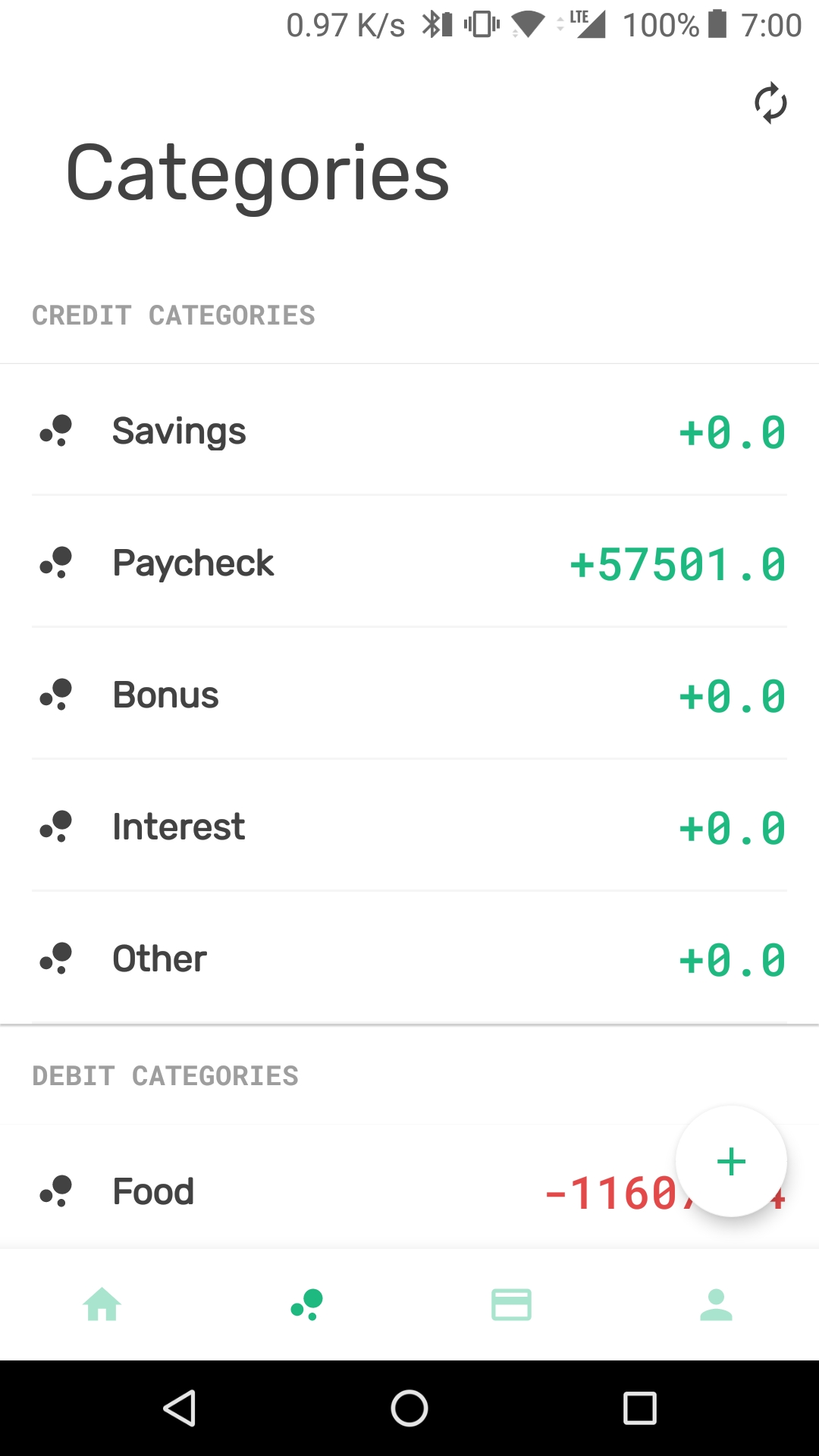Tap the Paycheck category icon
The width and height of the screenshot is (819, 1456).
57,563
